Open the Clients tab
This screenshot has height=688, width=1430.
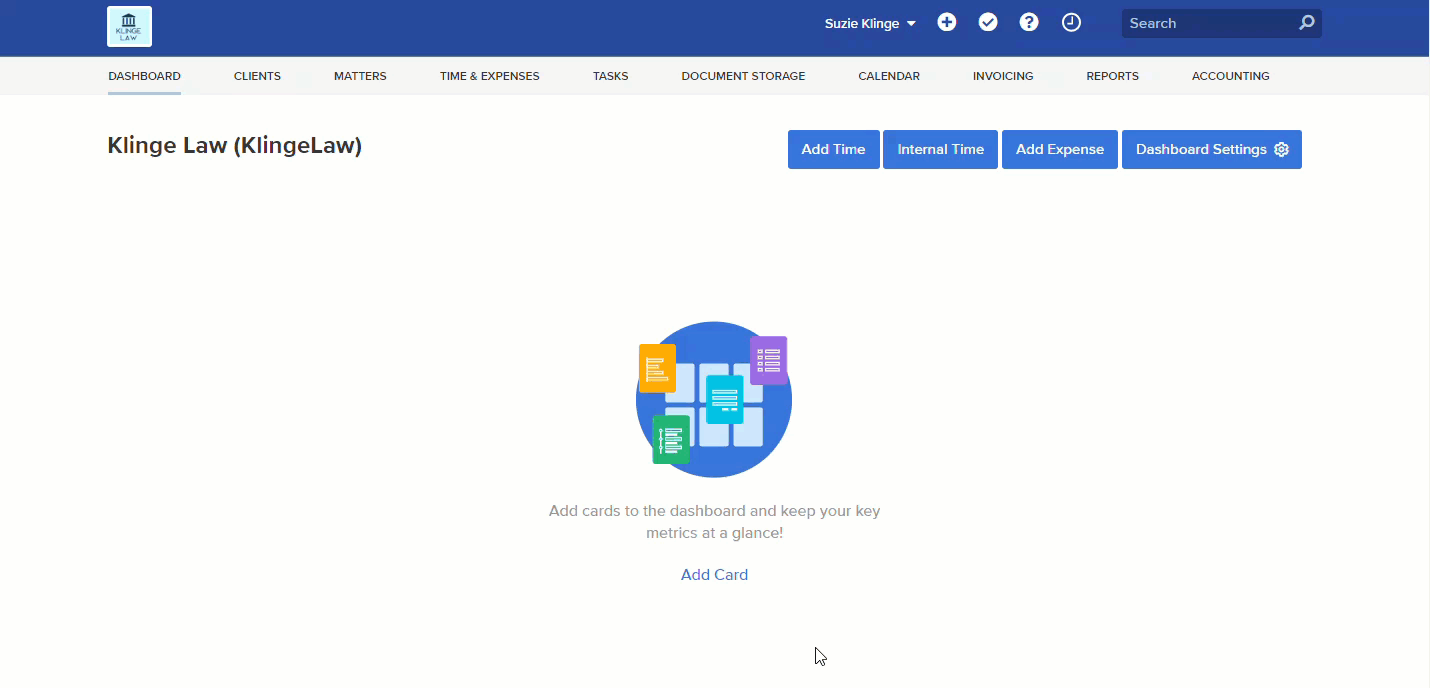257,76
